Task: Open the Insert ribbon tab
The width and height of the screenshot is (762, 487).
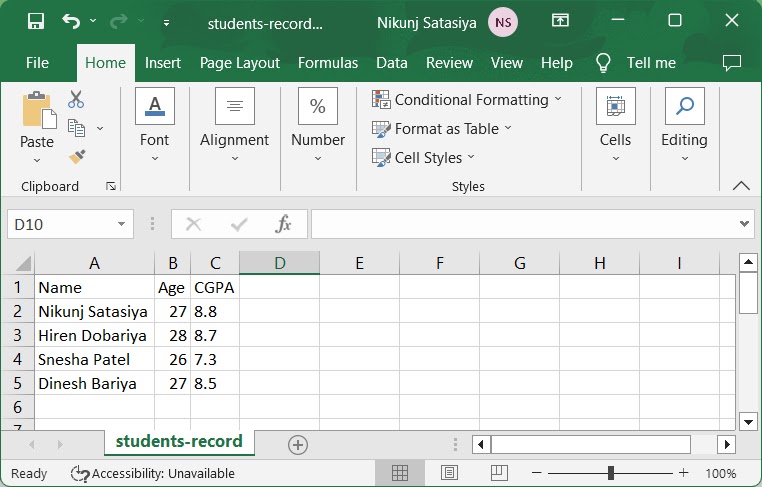Action: pyautogui.click(x=163, y=62)
